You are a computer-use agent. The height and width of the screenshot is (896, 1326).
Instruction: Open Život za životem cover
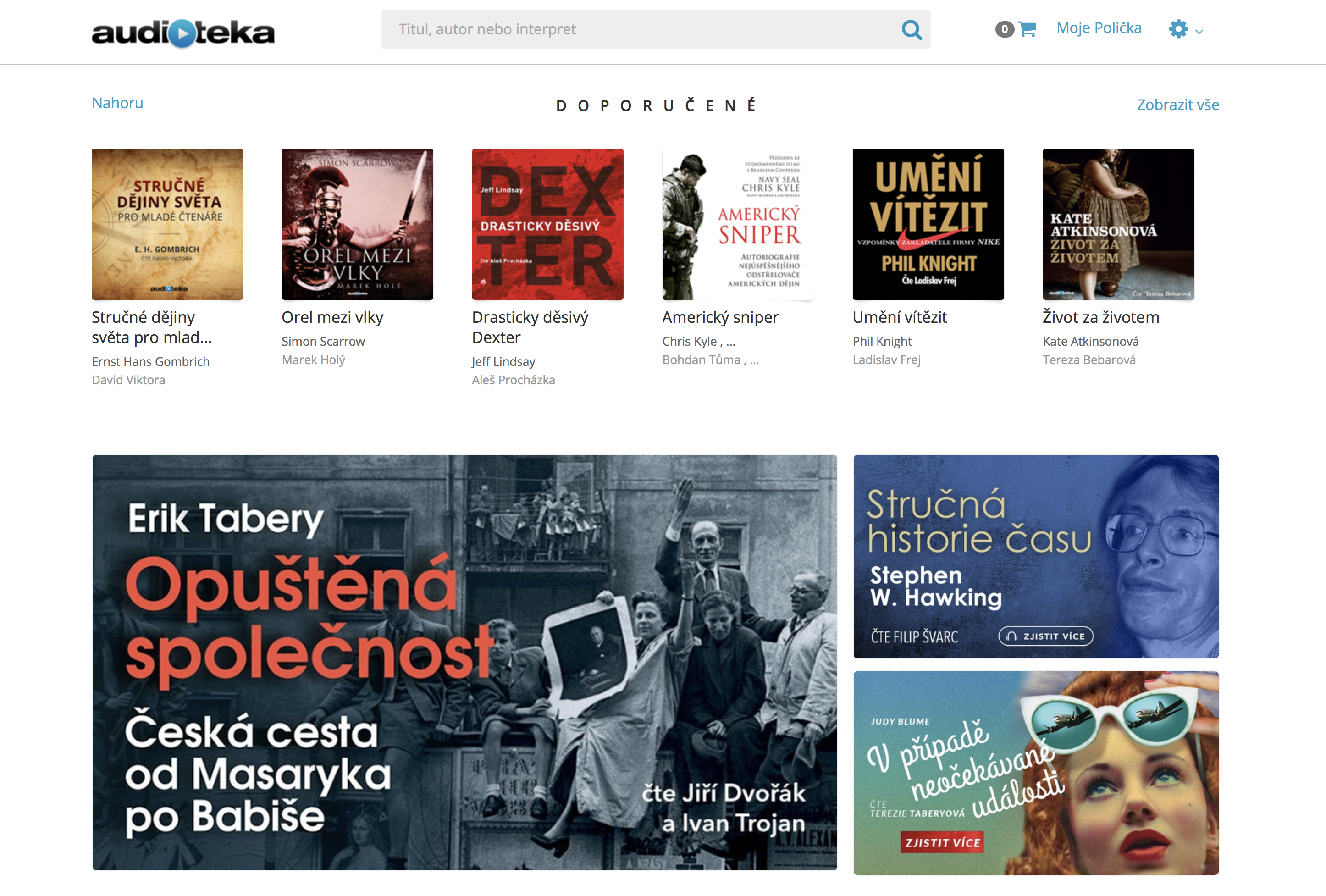click(1118, 224)
